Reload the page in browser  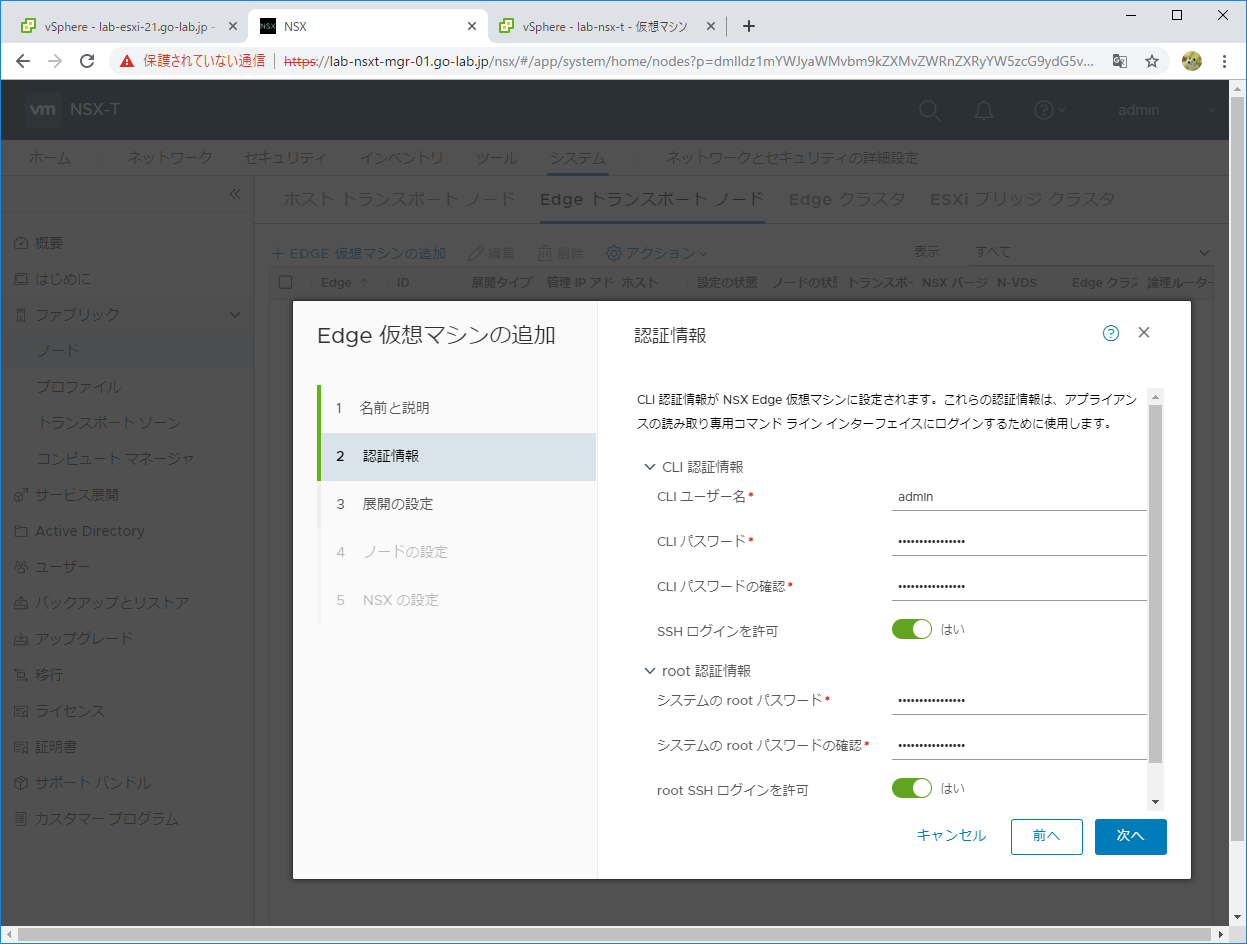tap(87, 61)
